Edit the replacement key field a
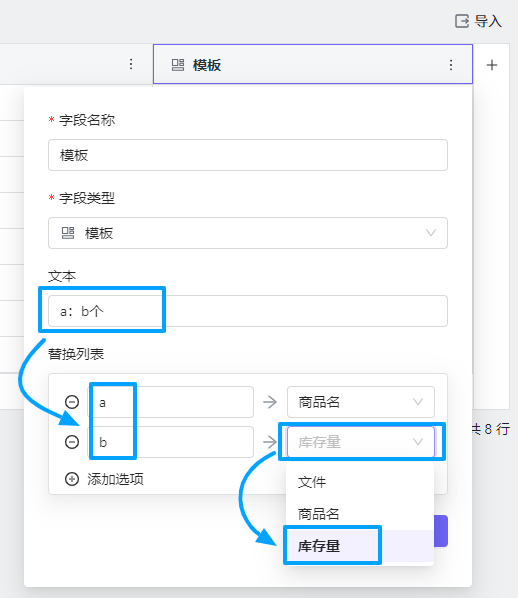The width and height of the screenshot is (518, 598). click(171, 402)
